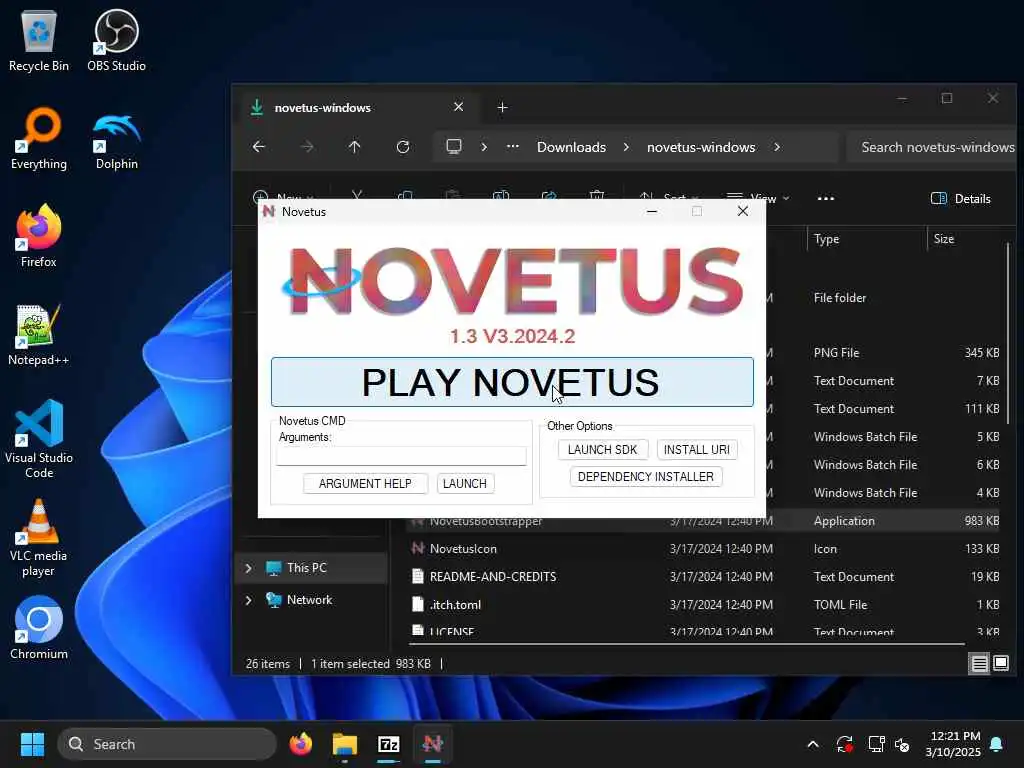The height and width of the screenshot is (768, 1024).
Task: Open OBS Studio desktop shortcut
Action: click(116, 41)
